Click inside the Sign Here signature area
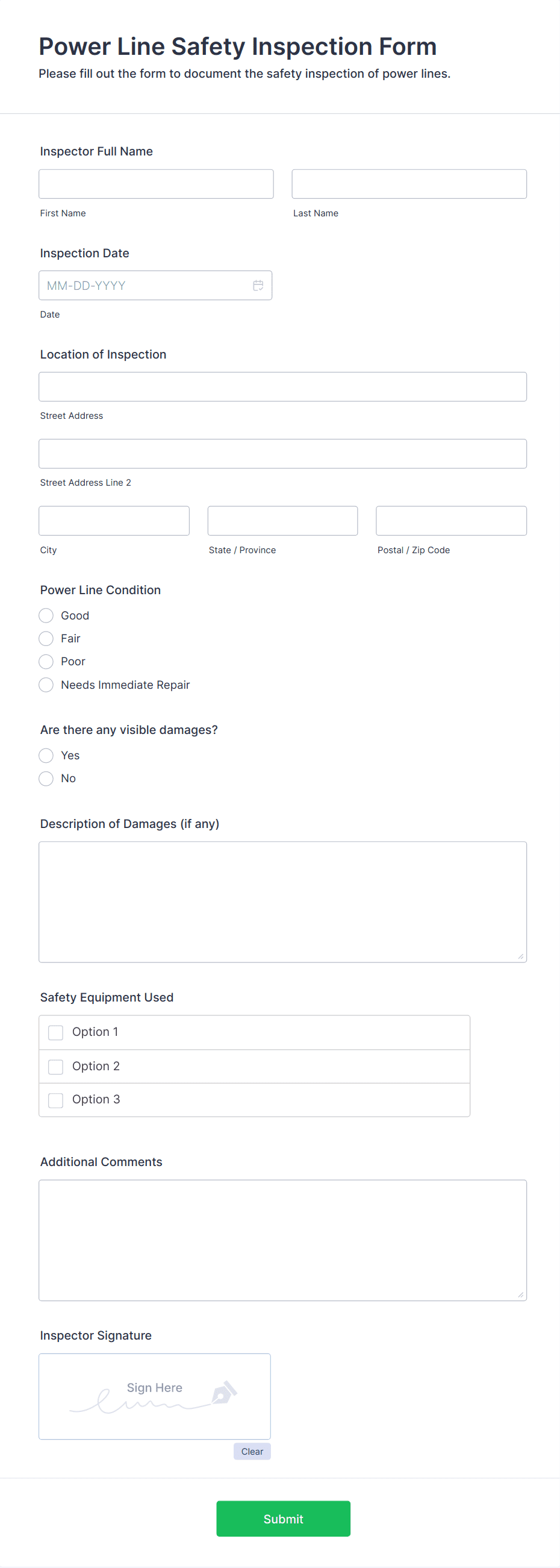This screenshot has height=1568, width=560. click(x=154, y=1397)
